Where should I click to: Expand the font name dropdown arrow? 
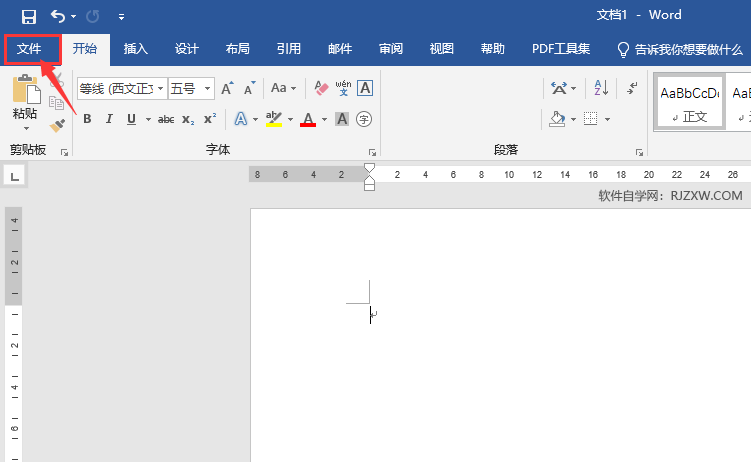160,89
